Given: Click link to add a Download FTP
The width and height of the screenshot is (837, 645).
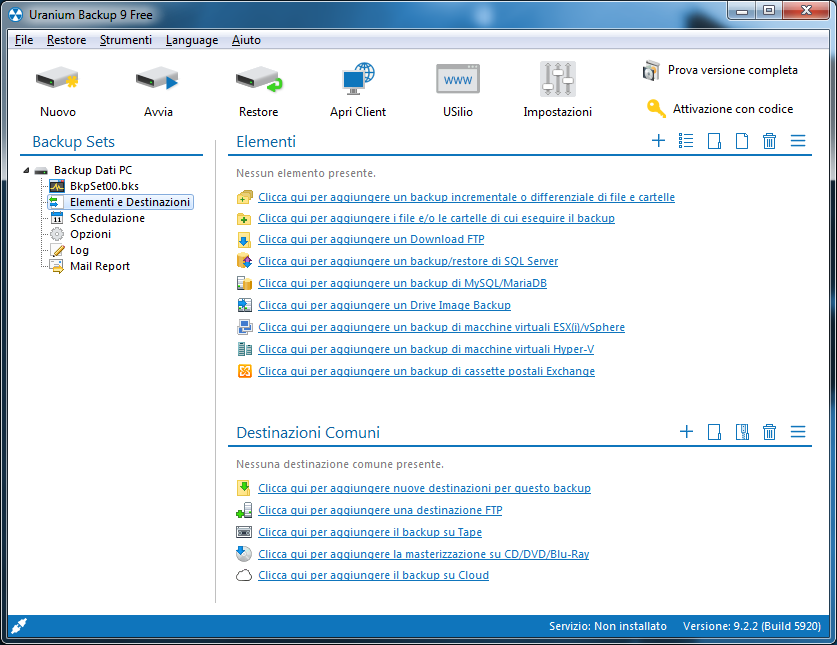Looking at the screenshot, I should point(372,239).
